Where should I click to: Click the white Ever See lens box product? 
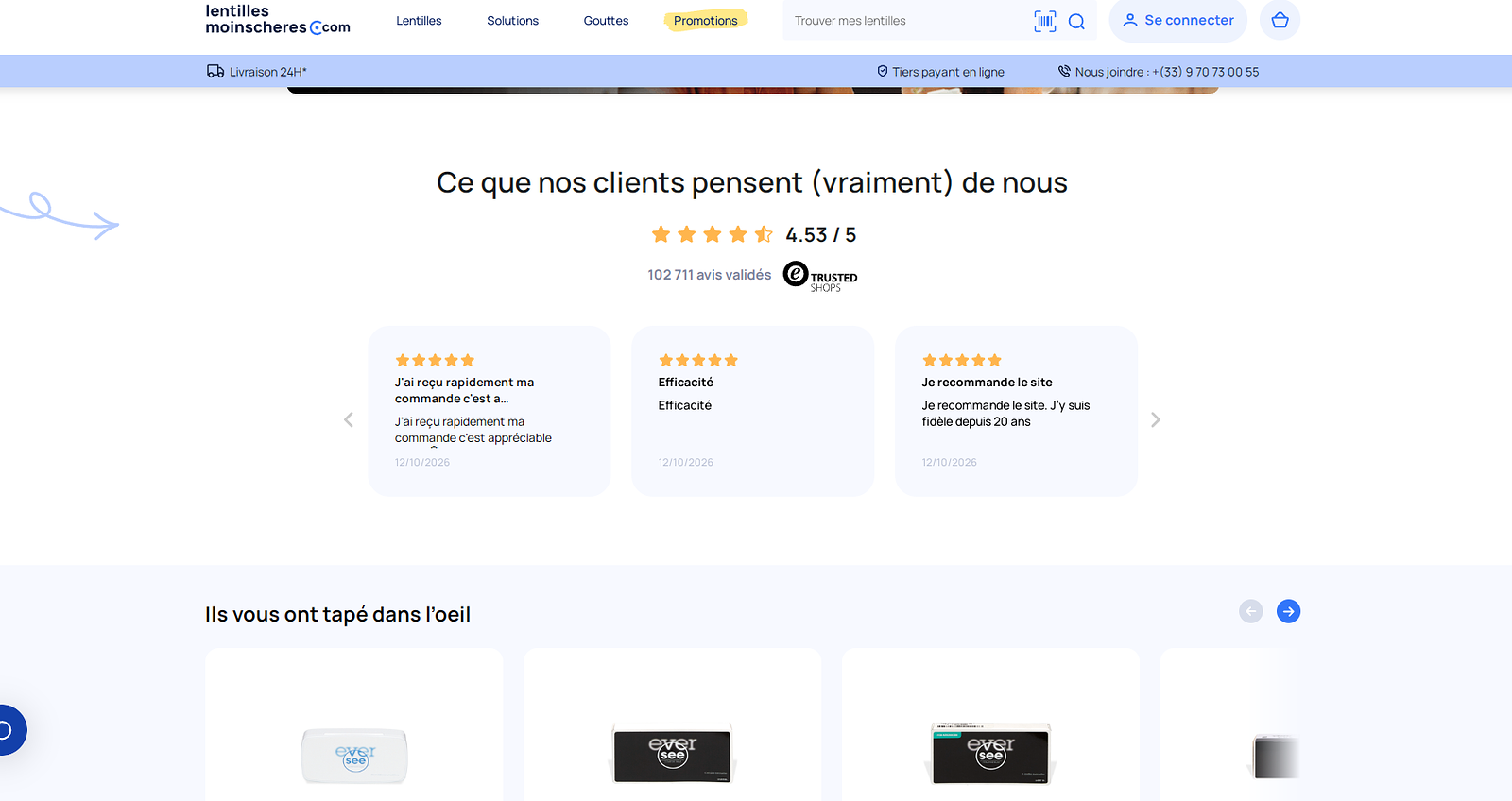[x=354, y=755]
